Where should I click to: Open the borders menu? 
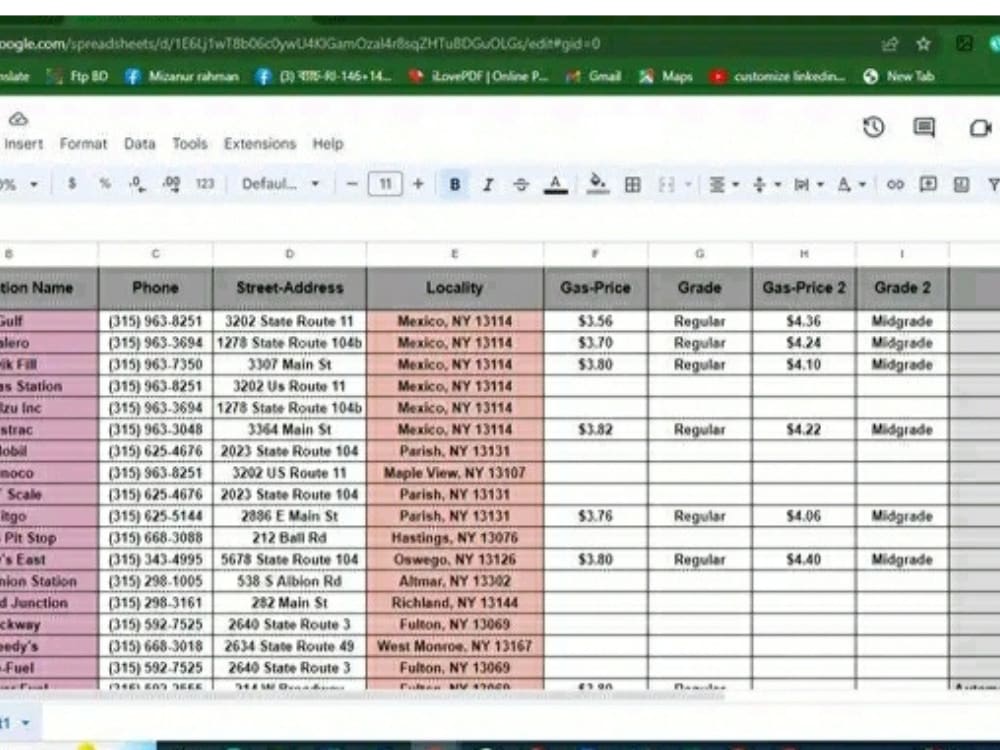(632, 184)
